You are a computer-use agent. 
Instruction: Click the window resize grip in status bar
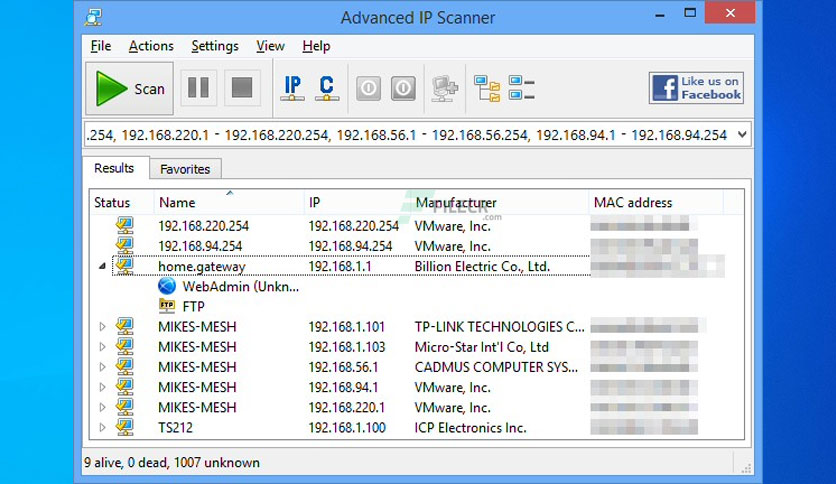click(746, 468)
